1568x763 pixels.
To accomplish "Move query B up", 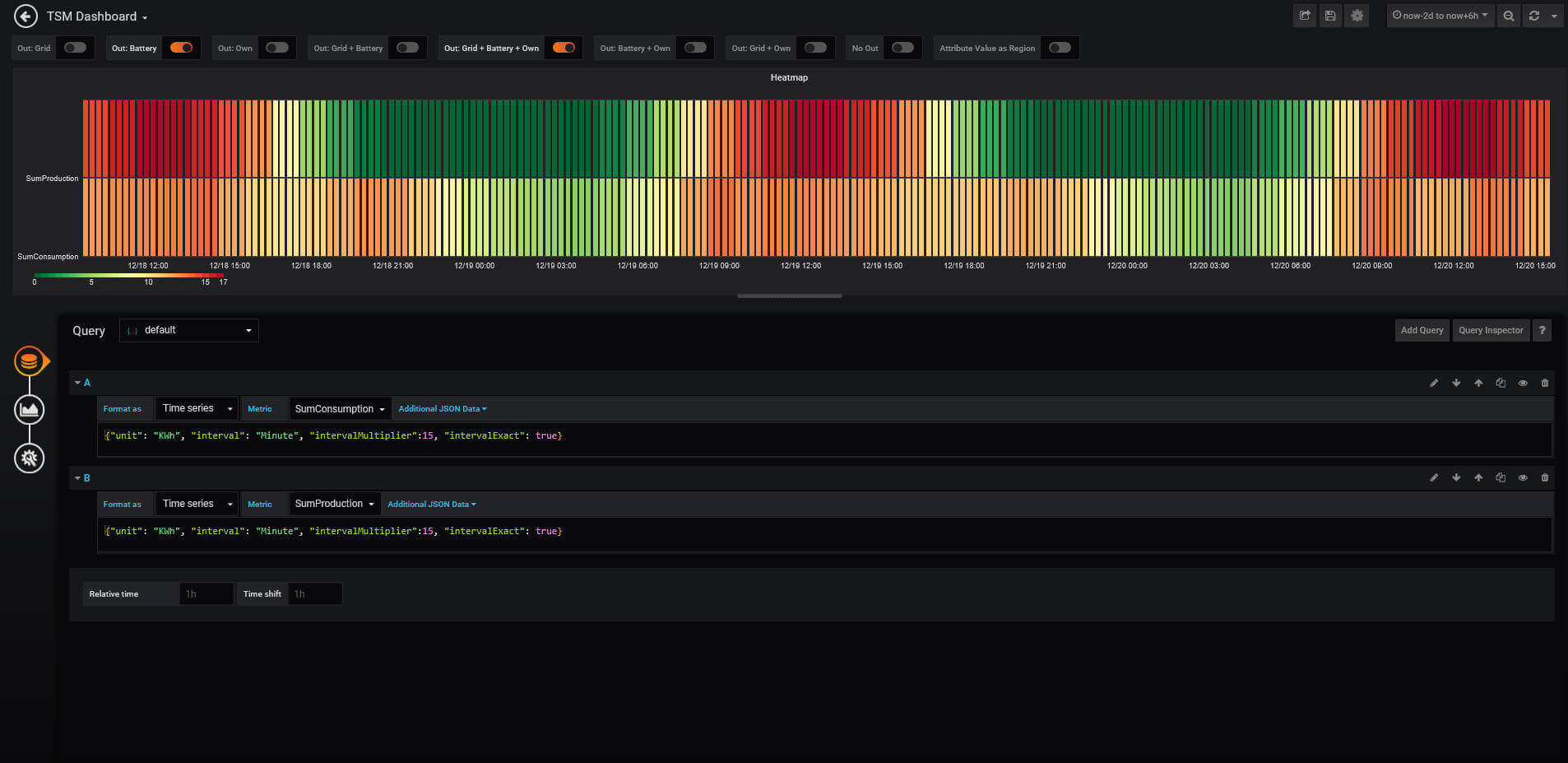I will pos(1478,477).
